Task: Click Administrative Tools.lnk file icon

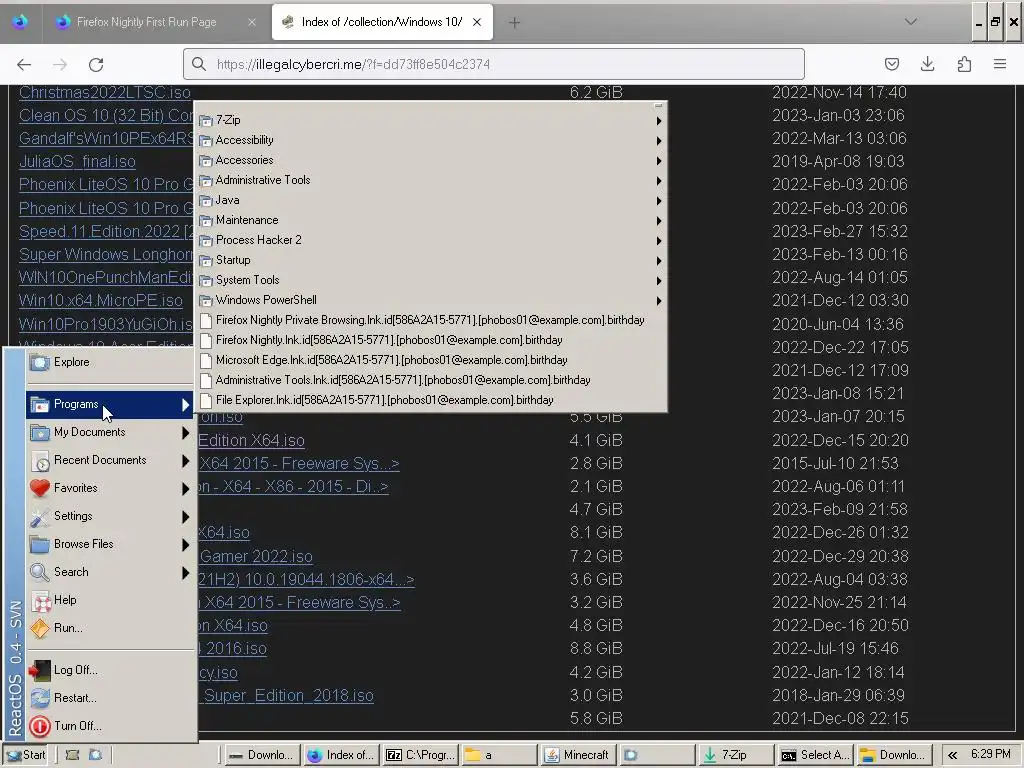Action: [206, 380]
